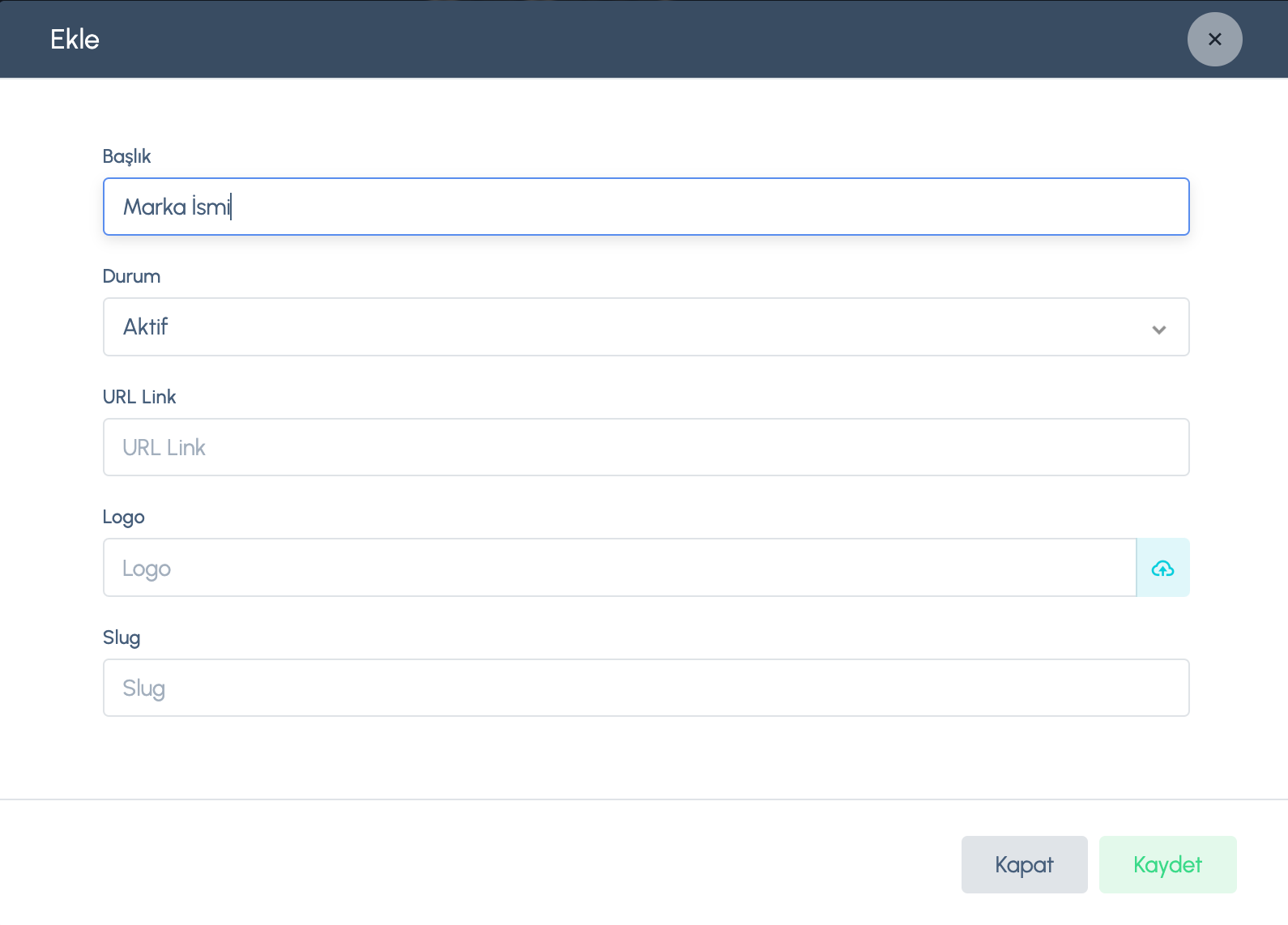Click the URL Link label above input
The width and height of the screenshot is (1288, 925).
139,397
